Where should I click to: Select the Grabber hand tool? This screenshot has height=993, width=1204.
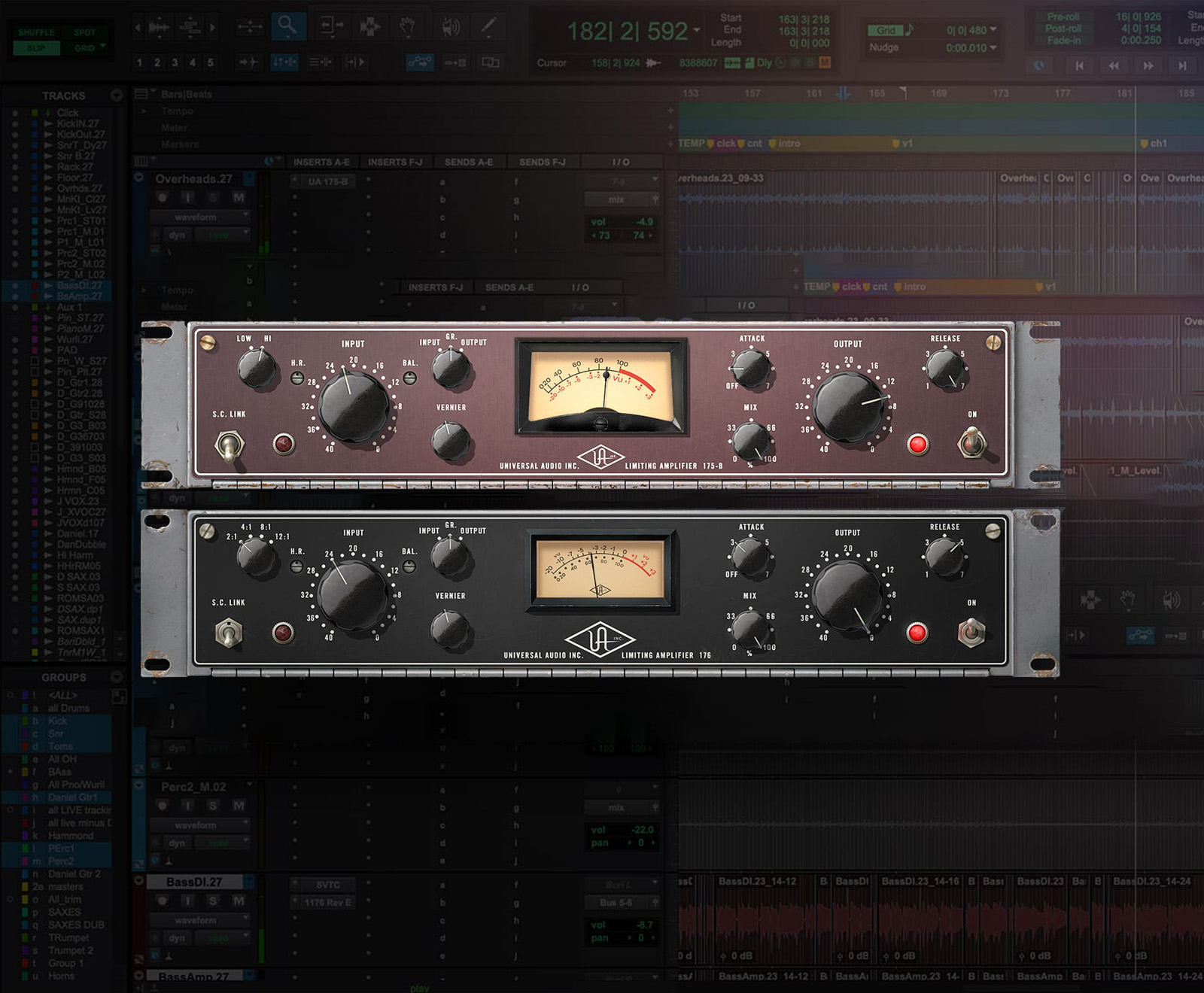407,27
